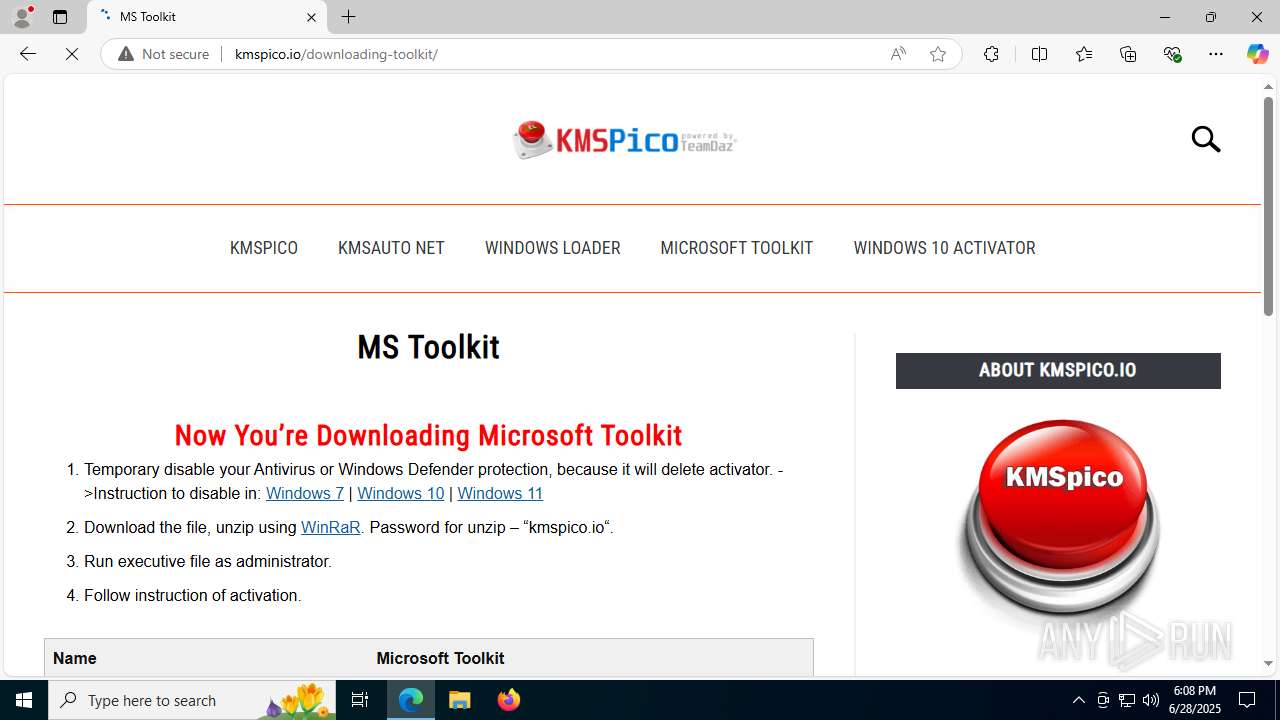The width and height of the screenshot is (1280, 720).
Task: Click the scrollbar up arrow
Action: (1268, 87)
